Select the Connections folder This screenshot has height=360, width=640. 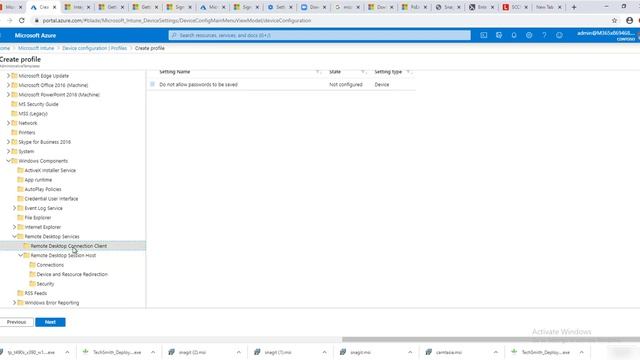pyautogui.click(x=50, y=265)
